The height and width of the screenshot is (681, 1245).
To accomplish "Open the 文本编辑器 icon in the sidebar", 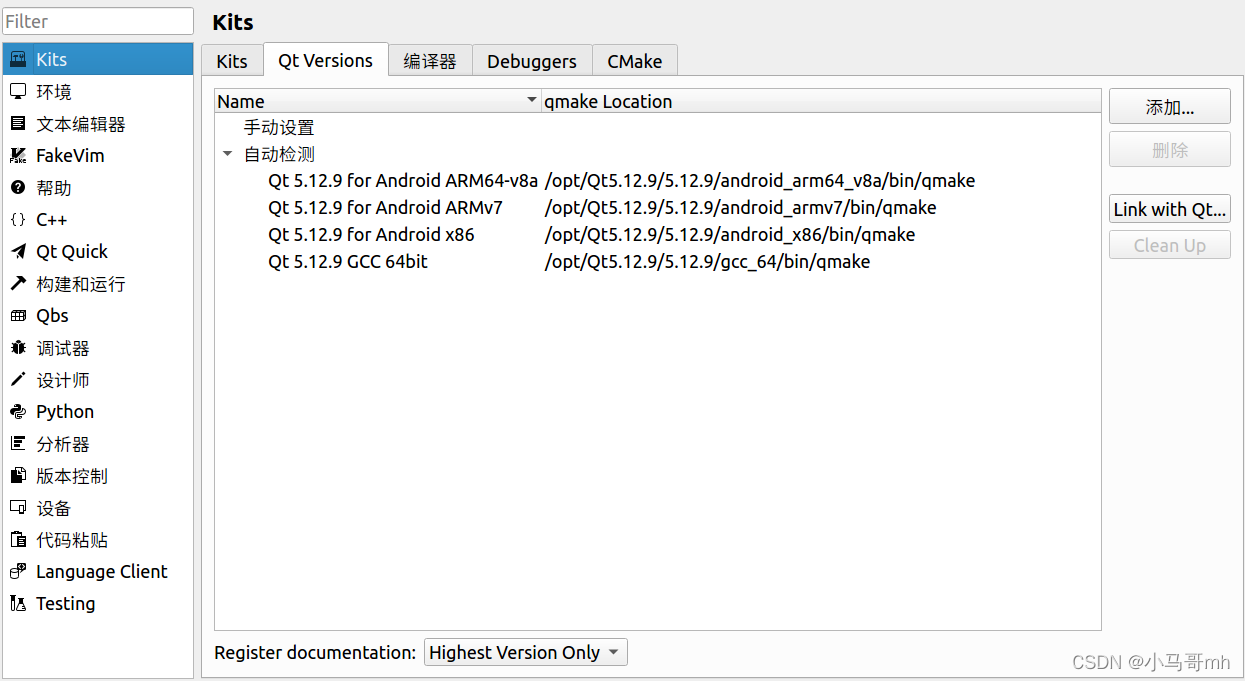I will 18,124.
